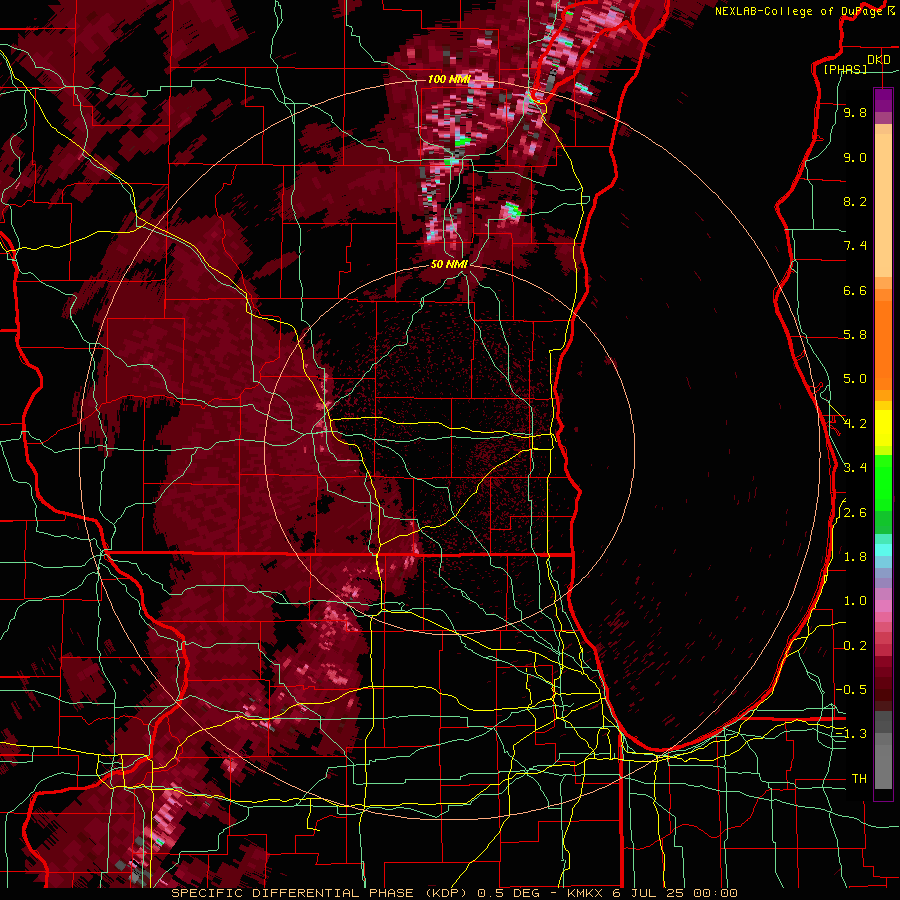Click the 1.0 value on color scale
The height and width of the screenshot is (900, 900).
coord(855,601)
